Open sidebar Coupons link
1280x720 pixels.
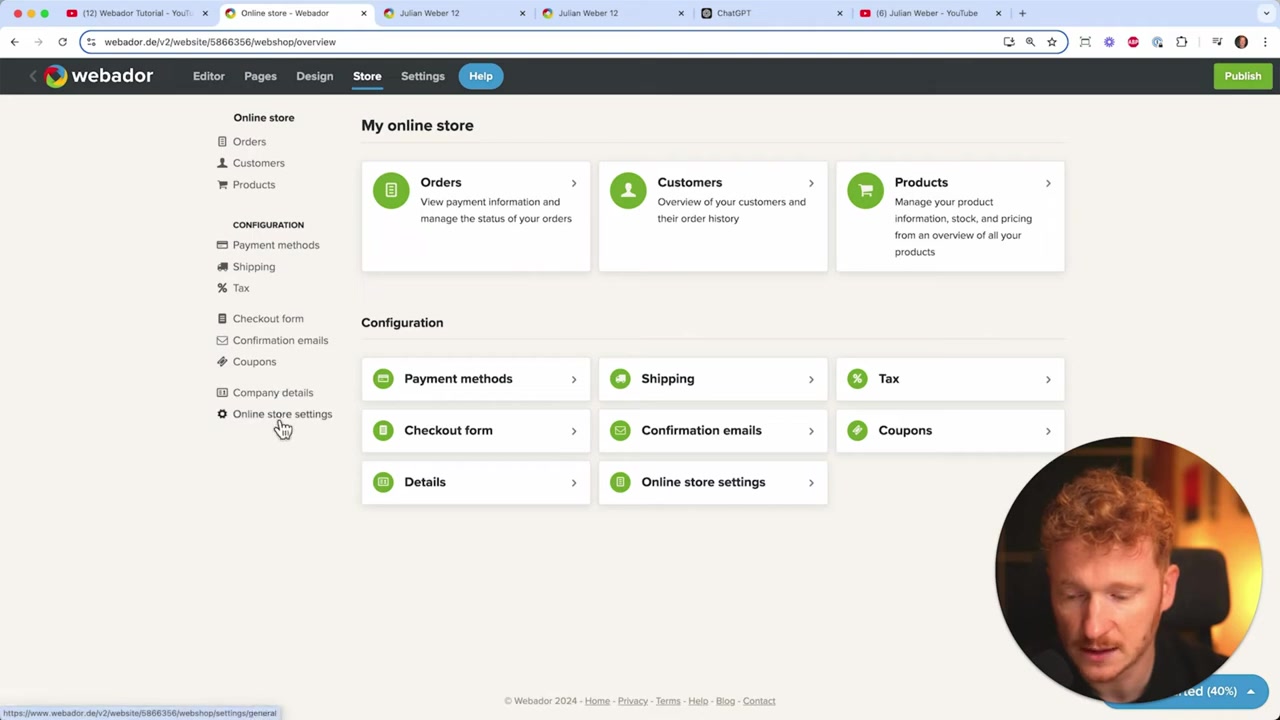point(254,362)
